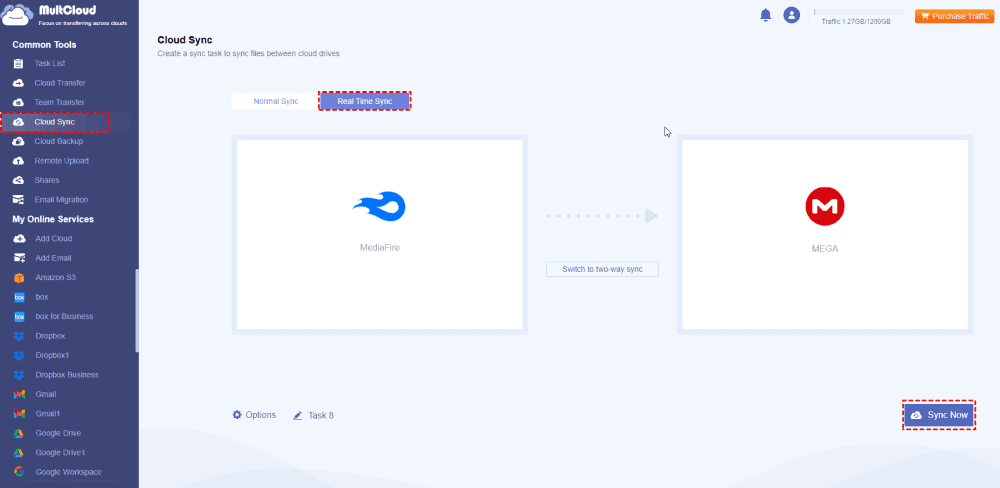Click the MediaFire flame logo
Screen dimensions: 1000x488
tap(379, 207)
